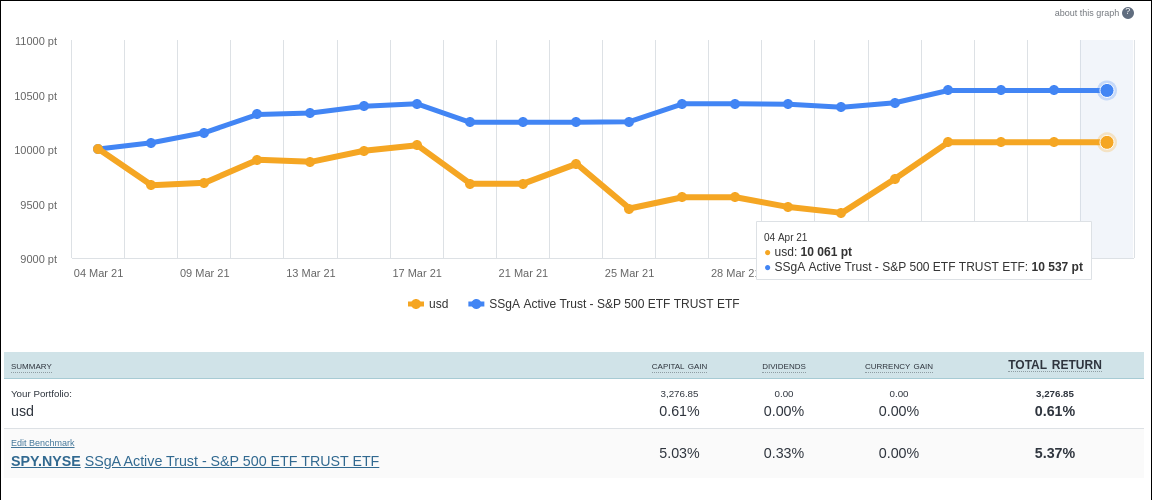Click the Dividends column header
Image resolution: width=1158 pixels, height=500 pixels.
(x=783, y=367)
